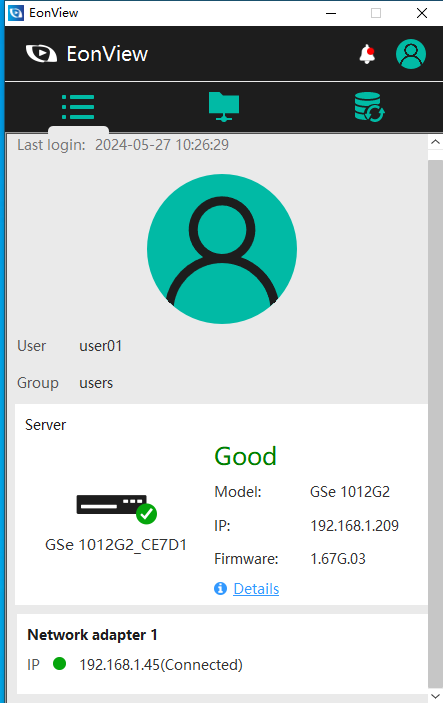Open the user account avatar in header
This screenshot has height=703, width=443.
click(x=411, y=54)
